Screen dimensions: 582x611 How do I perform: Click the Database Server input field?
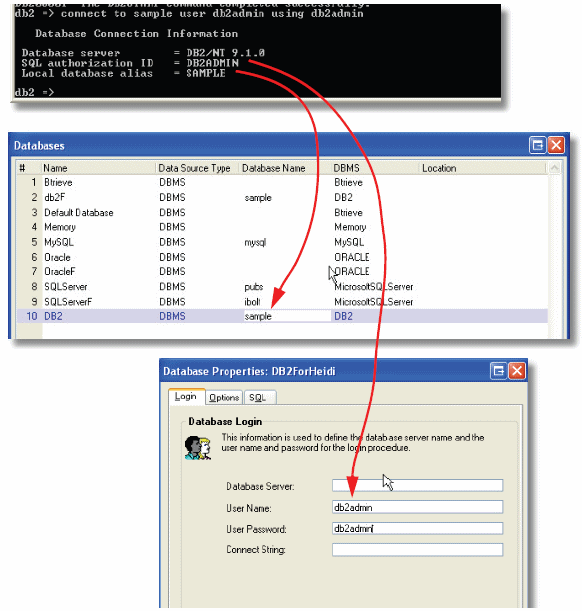417,486
